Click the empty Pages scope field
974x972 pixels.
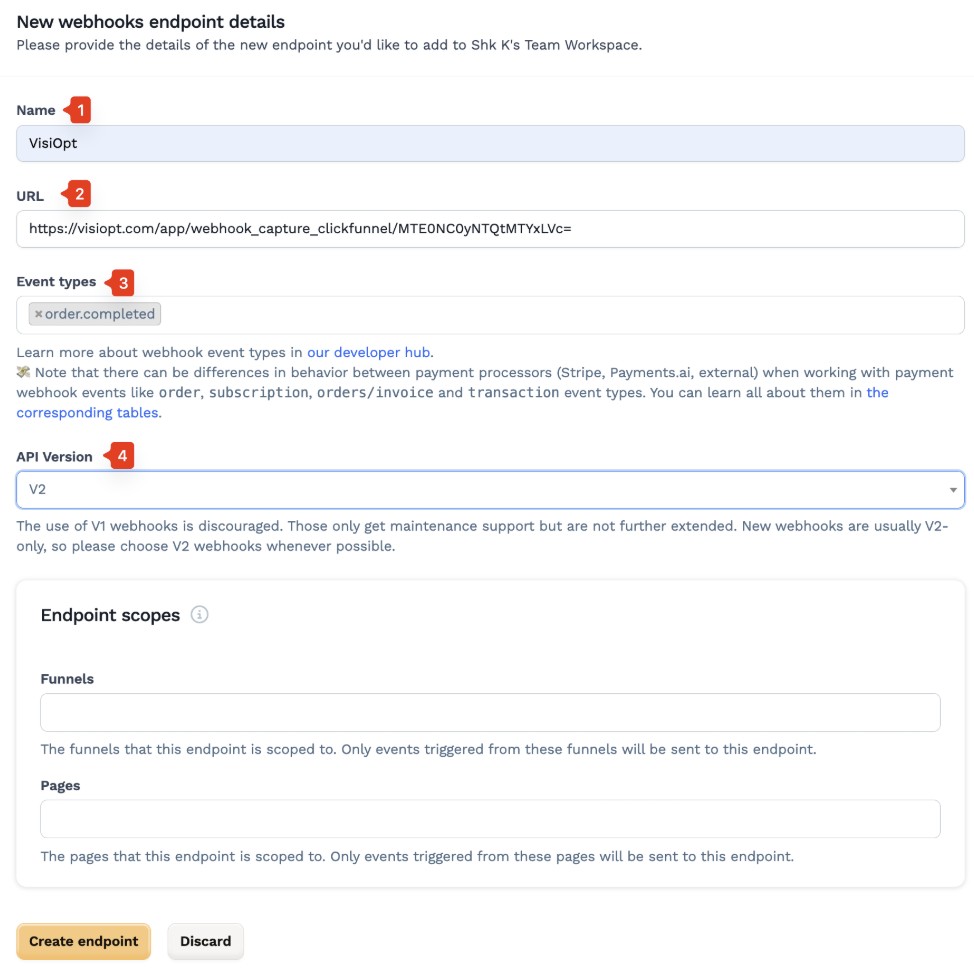(490, 819)
